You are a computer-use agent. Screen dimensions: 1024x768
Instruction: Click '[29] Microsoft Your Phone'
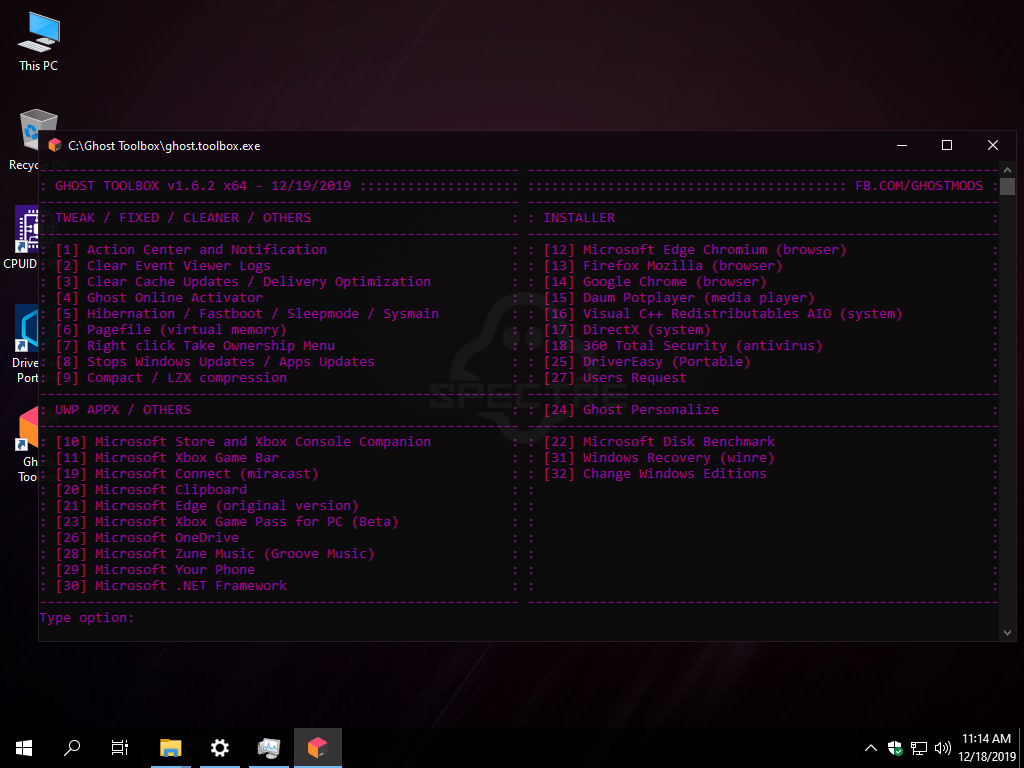coord(155,569)
